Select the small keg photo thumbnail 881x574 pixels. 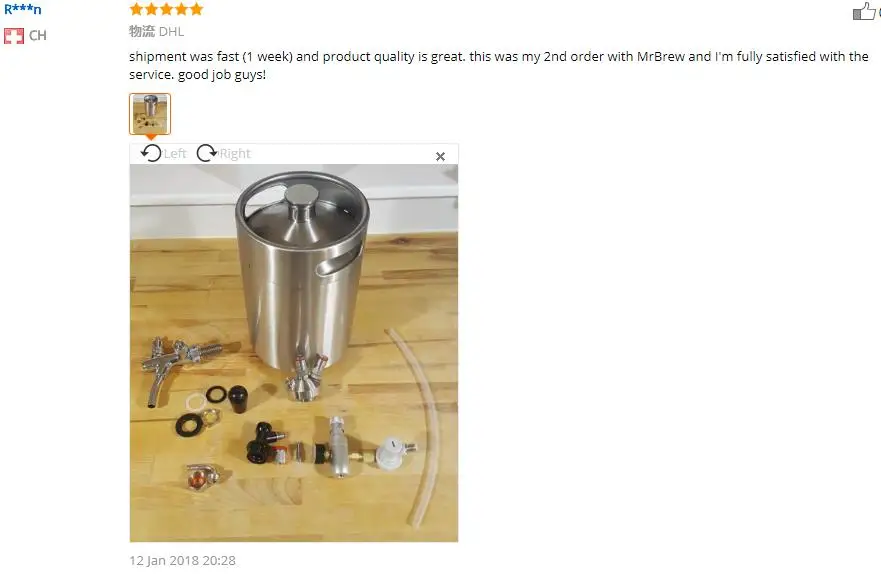[x=150, y=114]
